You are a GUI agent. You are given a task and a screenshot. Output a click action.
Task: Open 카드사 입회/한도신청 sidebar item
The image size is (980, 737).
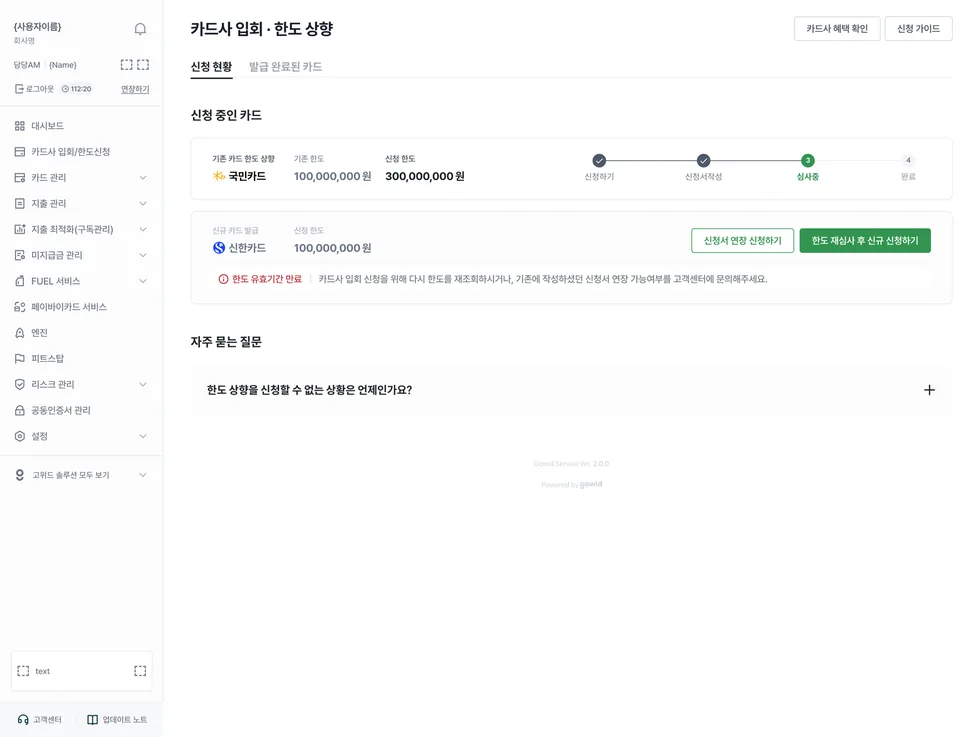pos(70,151)
